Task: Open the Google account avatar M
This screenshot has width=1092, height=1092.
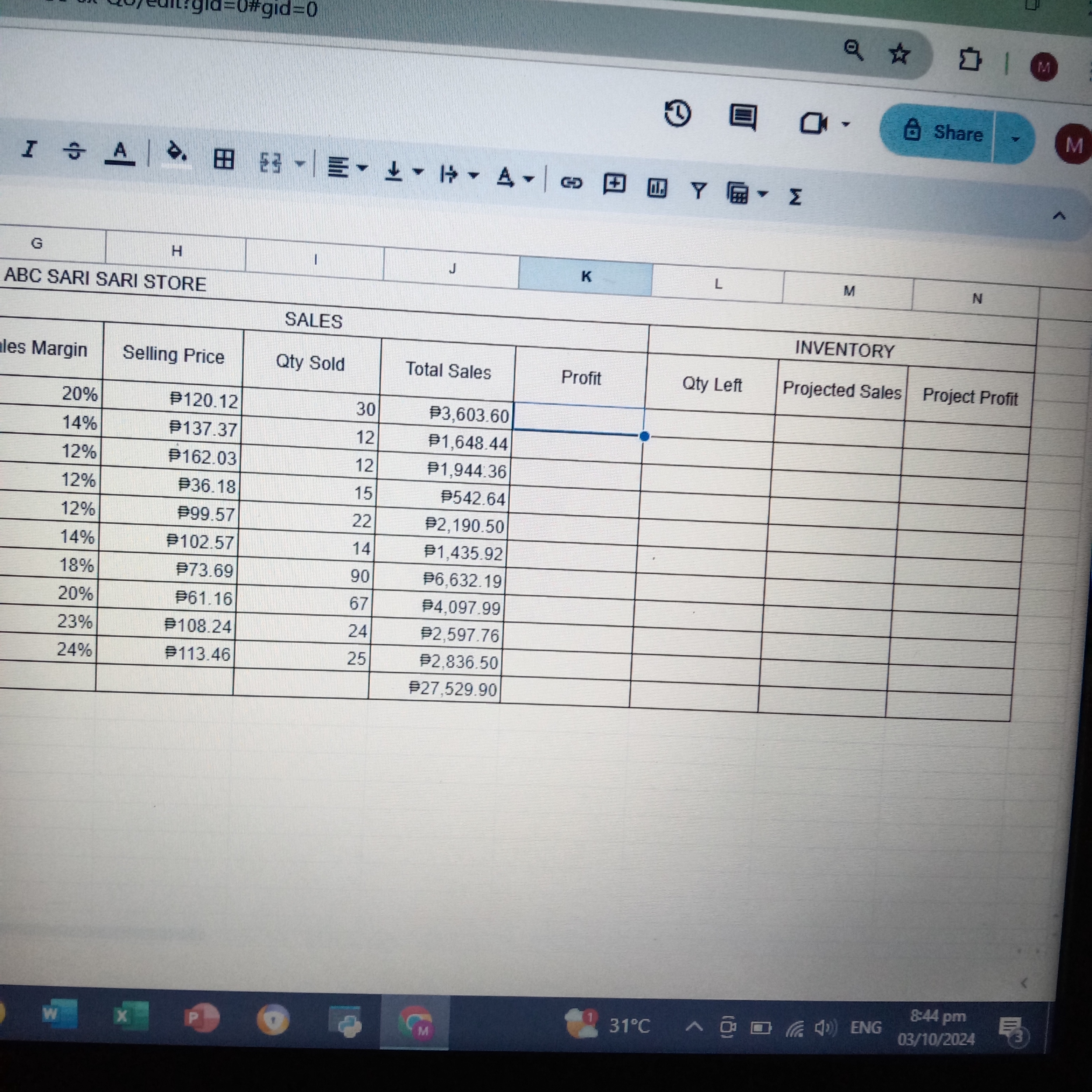Action: [x=1073, y=145]
